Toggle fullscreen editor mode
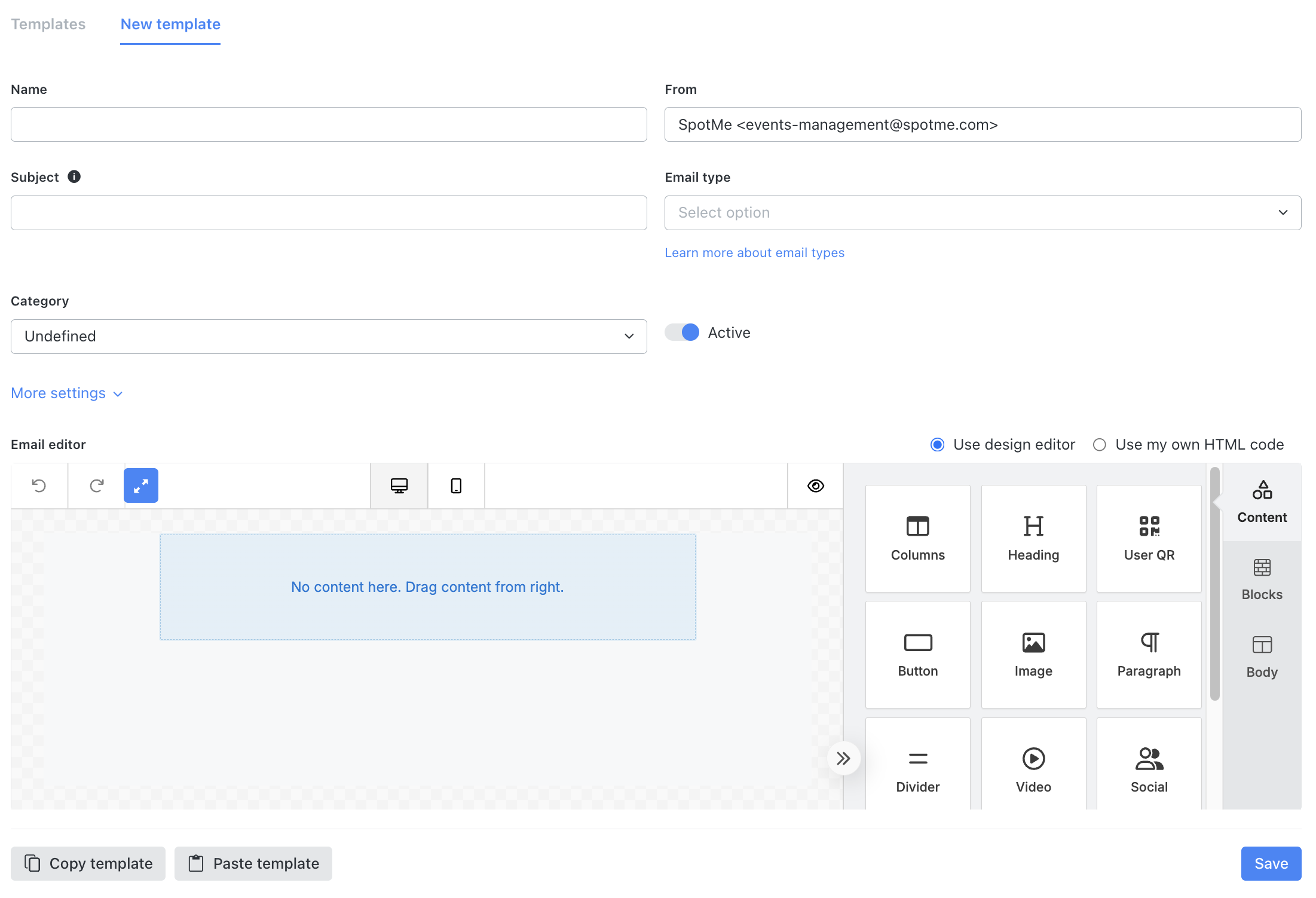The width and height of the screenshot is (1316, 898). 141,485
